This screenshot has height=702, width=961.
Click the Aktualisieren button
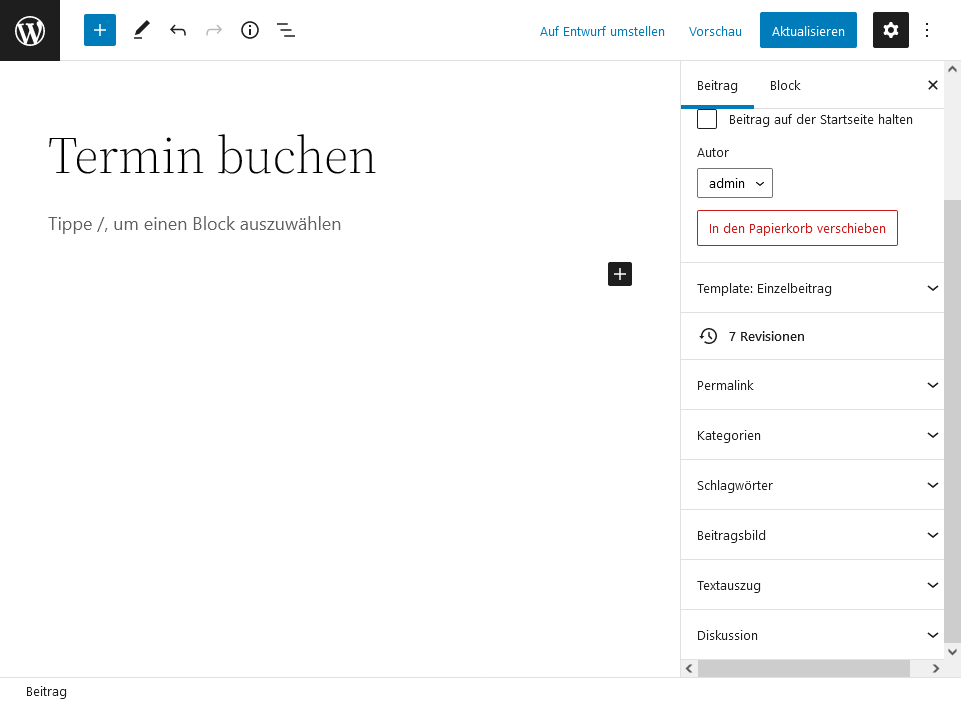(808, 30)
